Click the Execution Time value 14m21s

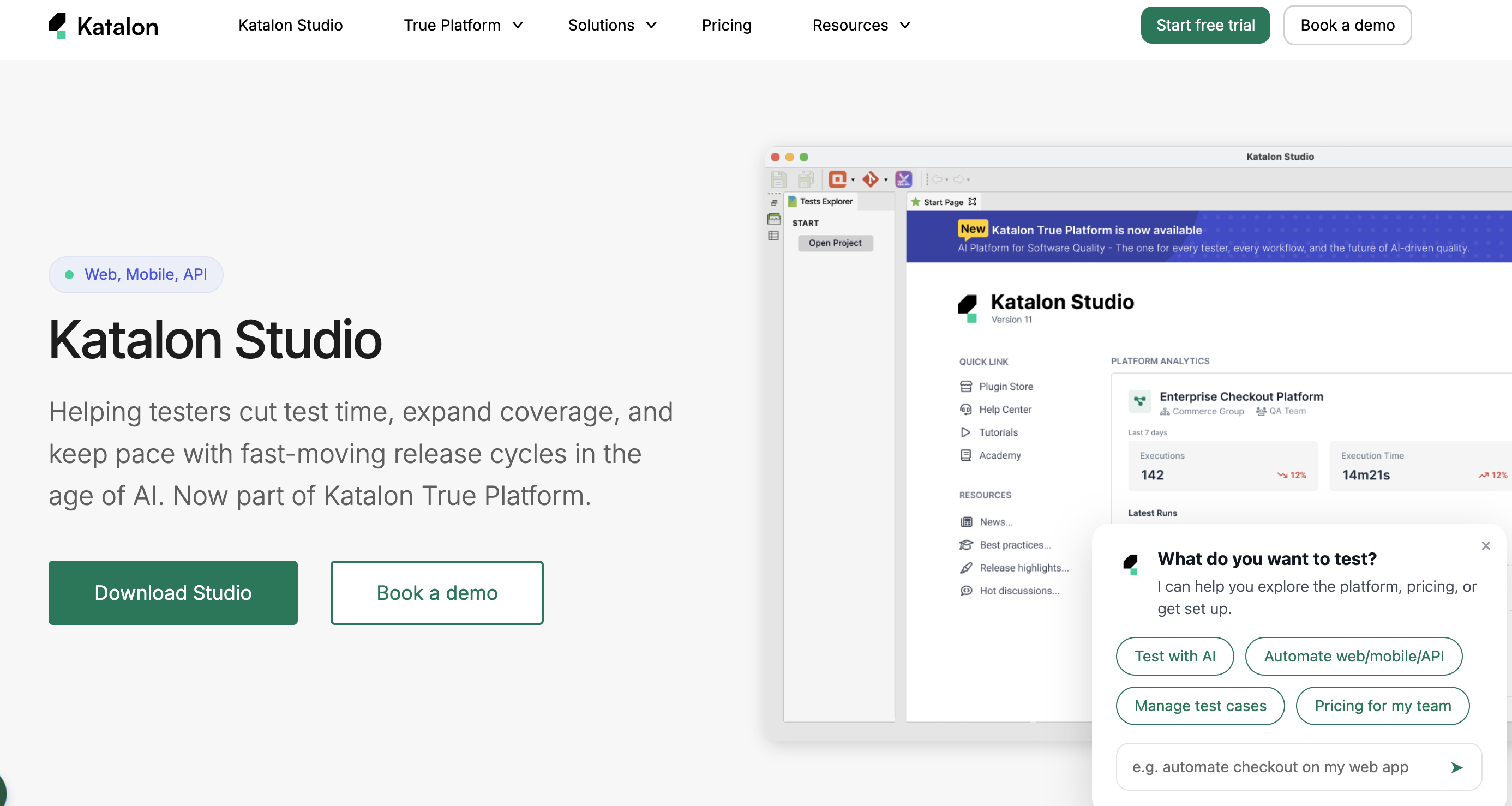(1366, 475)
